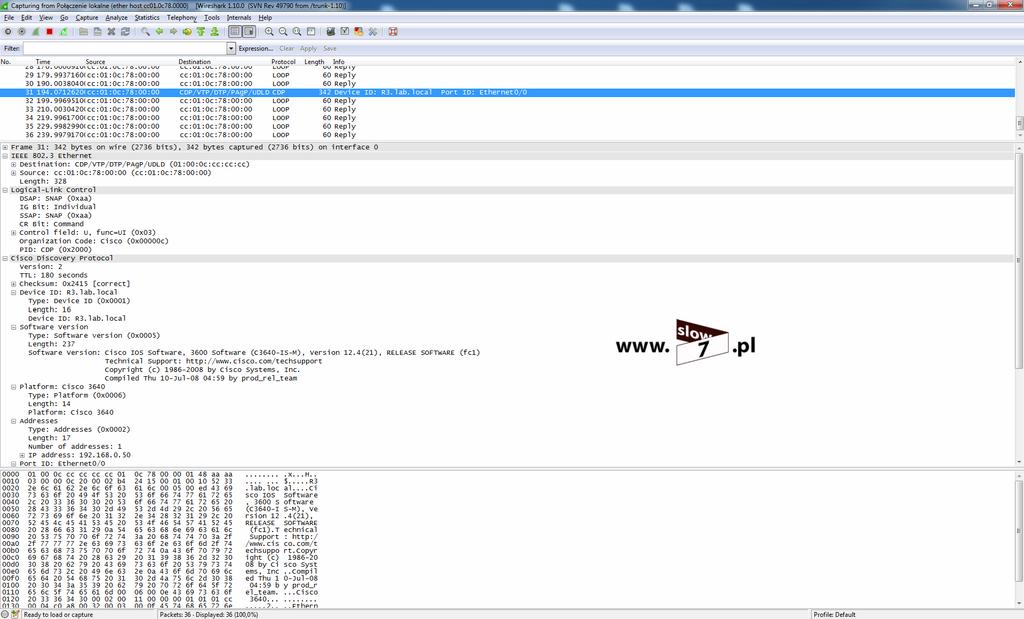Select the selected CDP packet 31 row
The width and height of the screenshot is (1024, 619).
point(507,92)
